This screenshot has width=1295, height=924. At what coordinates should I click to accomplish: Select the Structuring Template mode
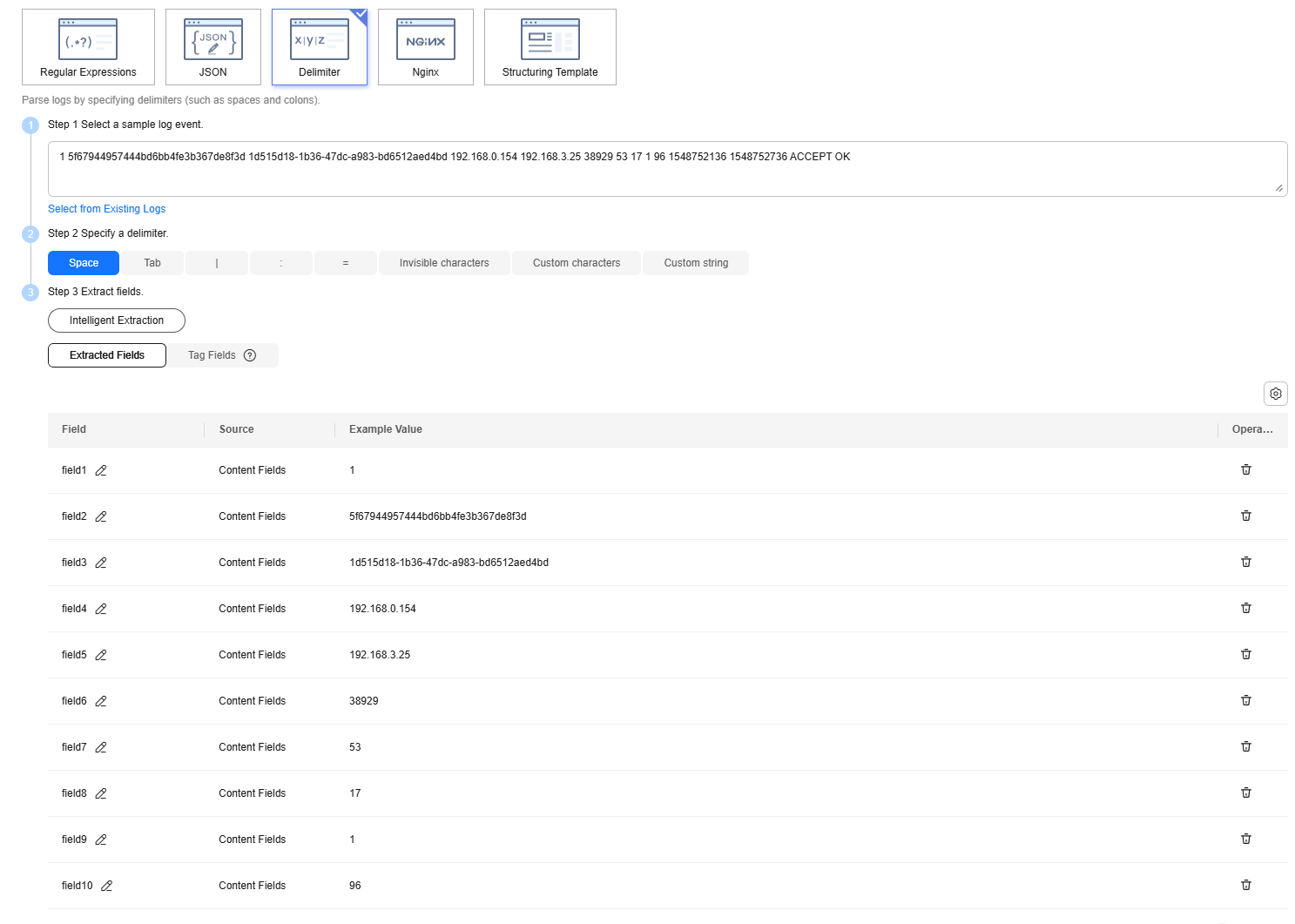(x=550, y=47)
